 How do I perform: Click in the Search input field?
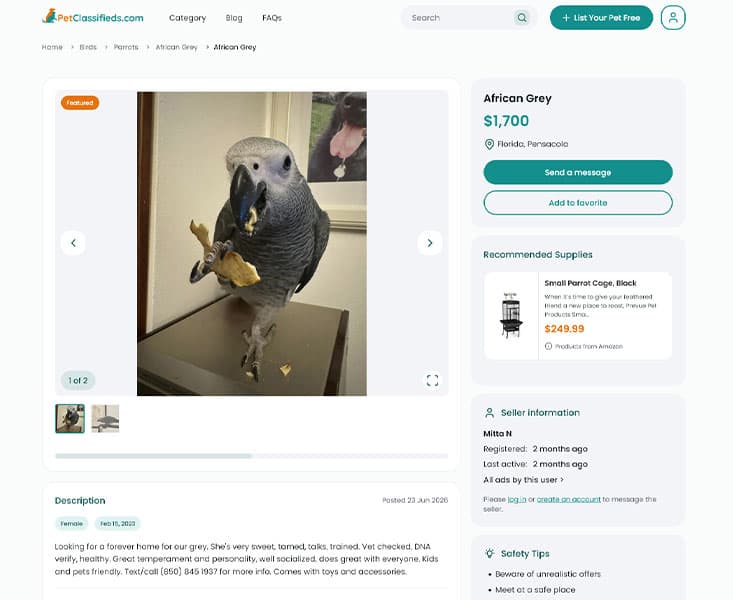coord(458,18)
